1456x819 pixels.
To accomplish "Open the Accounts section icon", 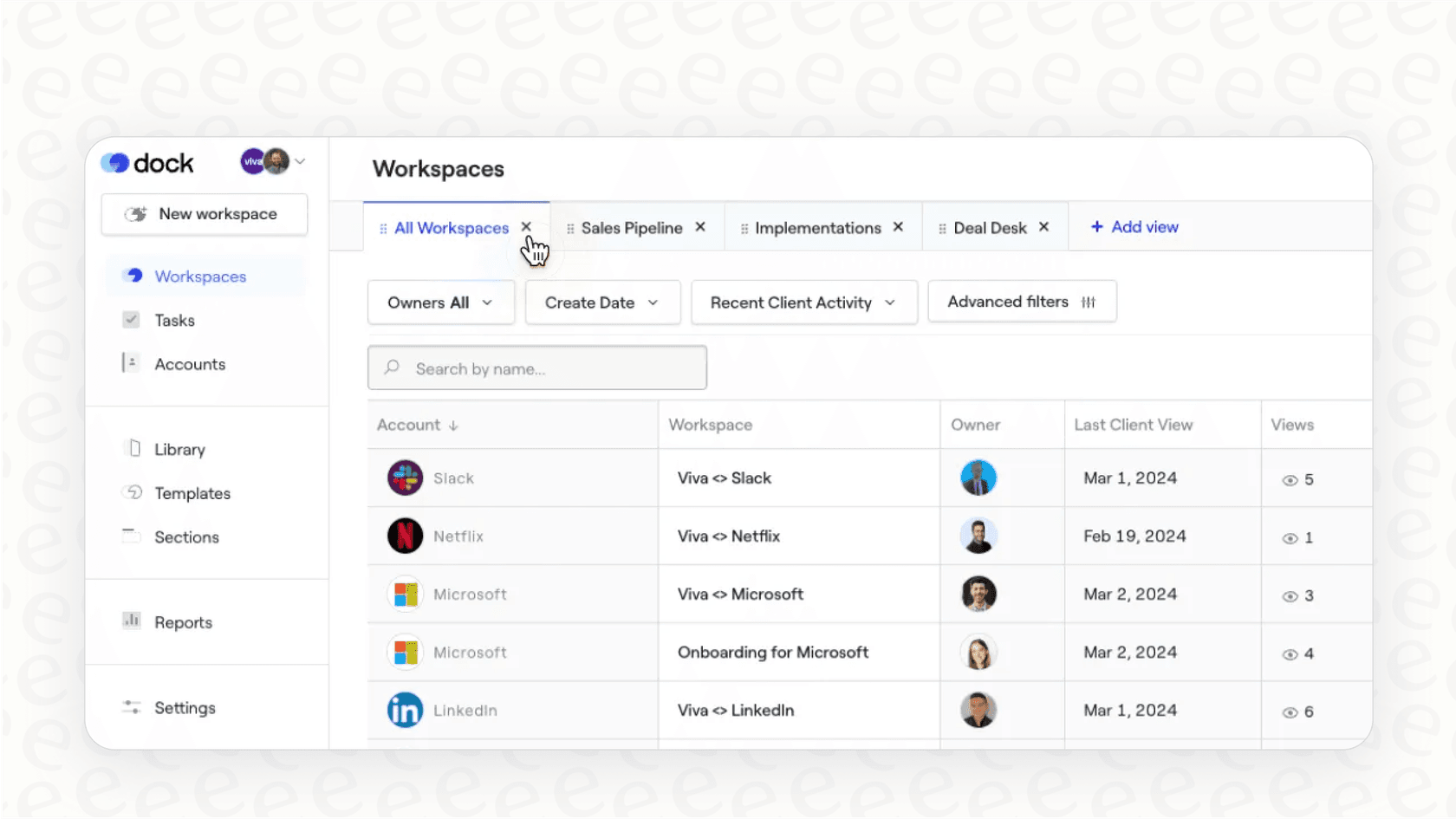I will 132,363.
